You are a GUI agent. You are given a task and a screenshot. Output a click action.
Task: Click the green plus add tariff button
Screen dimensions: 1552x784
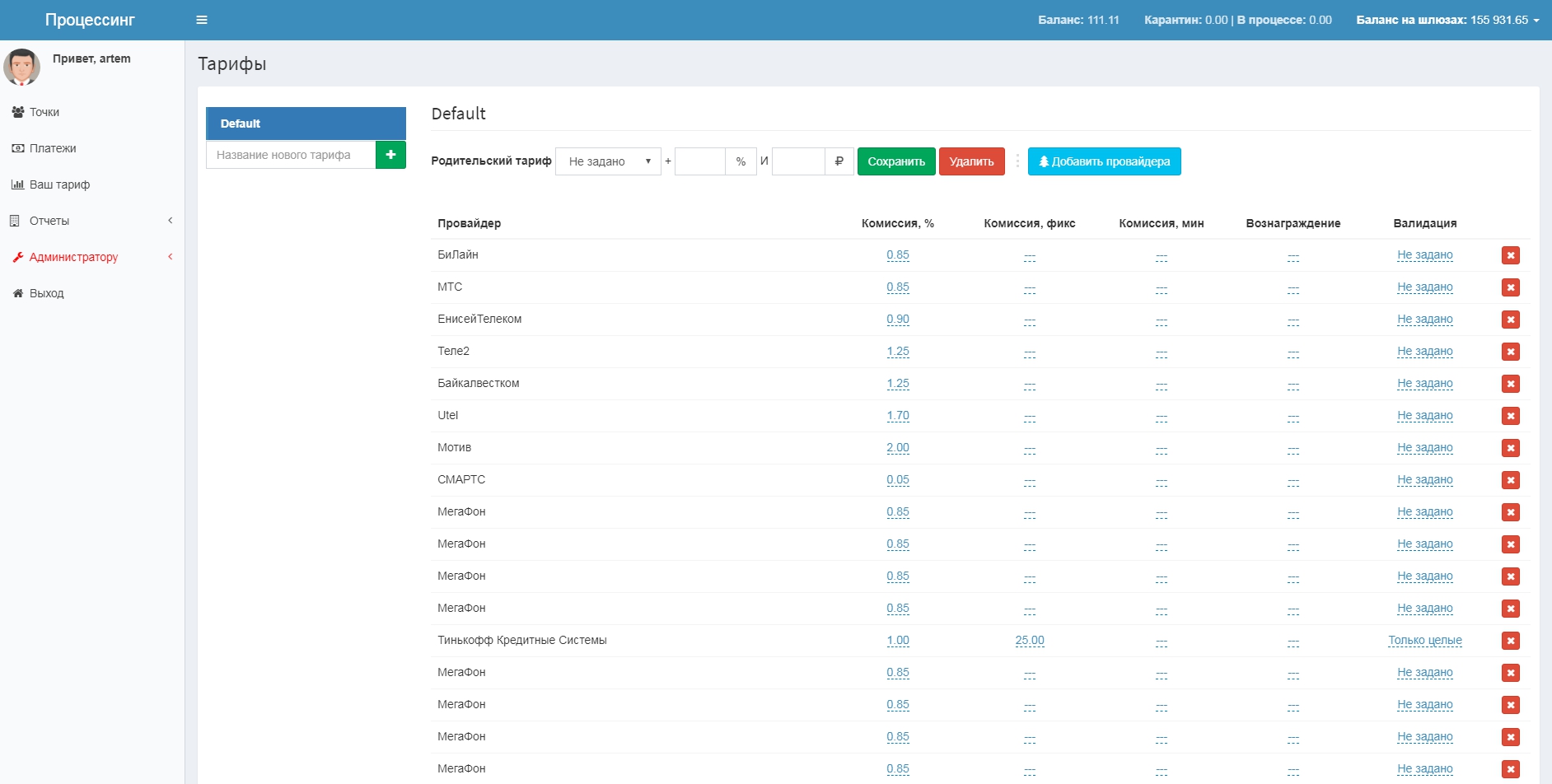[390, 155]
